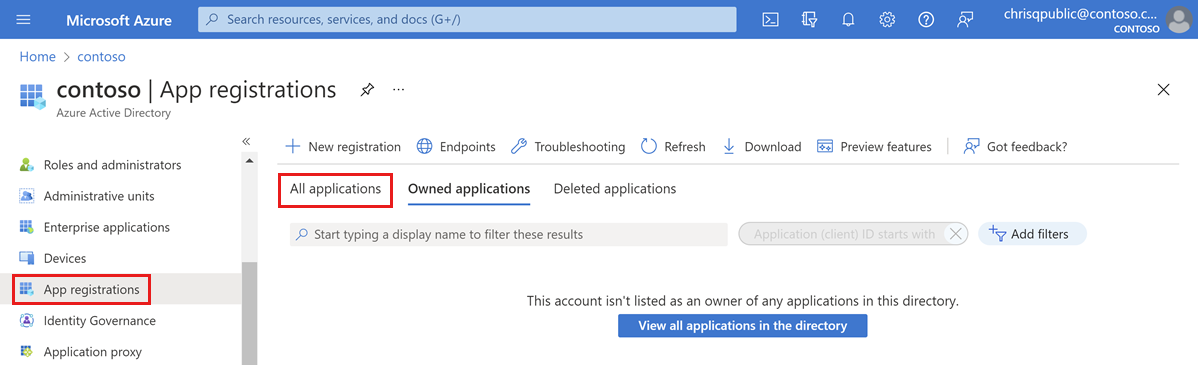Click Got feedback?
This screenshot has height=365, width=1198.
point(1015,147)
